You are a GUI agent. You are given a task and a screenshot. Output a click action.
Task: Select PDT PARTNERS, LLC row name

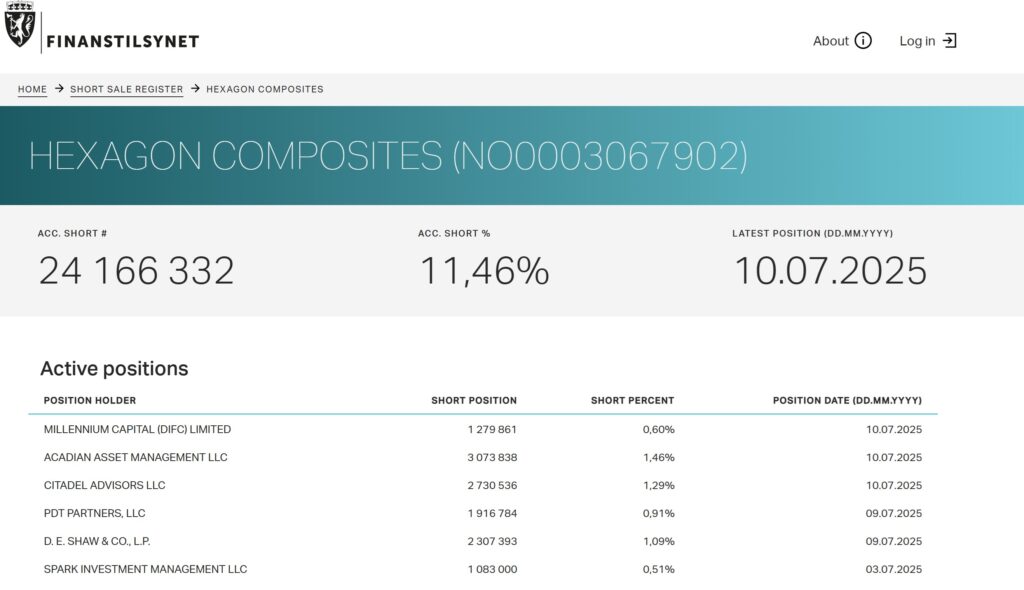pos(95,514)
